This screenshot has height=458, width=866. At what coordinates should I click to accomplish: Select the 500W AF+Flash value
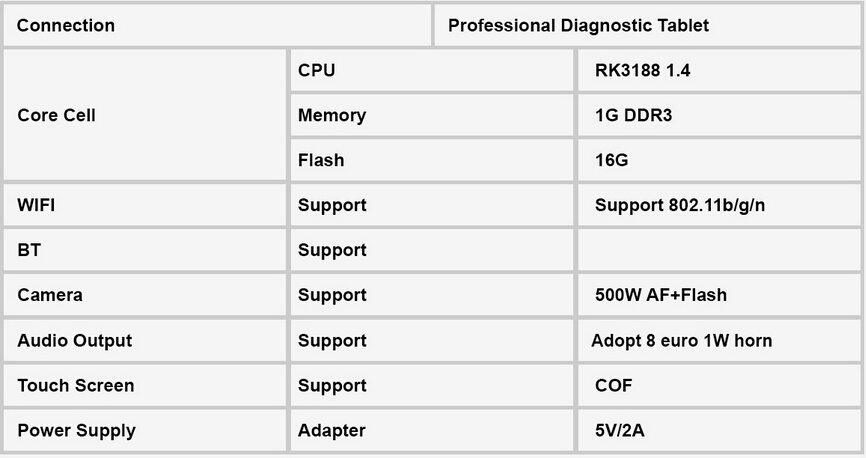tap(661, 295)
